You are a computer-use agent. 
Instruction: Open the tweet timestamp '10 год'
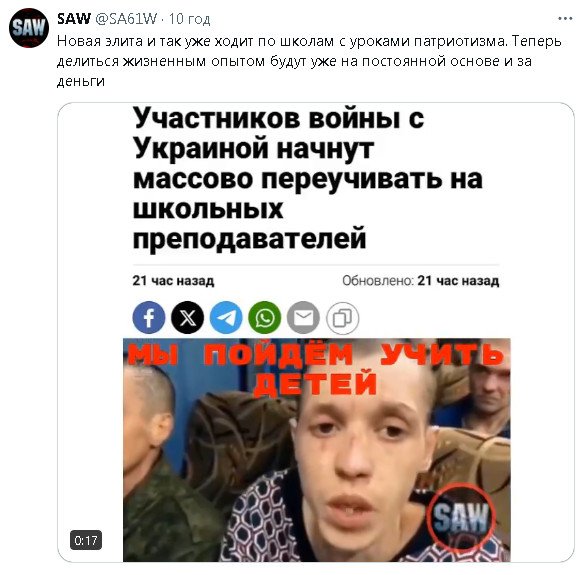(190, 19)
